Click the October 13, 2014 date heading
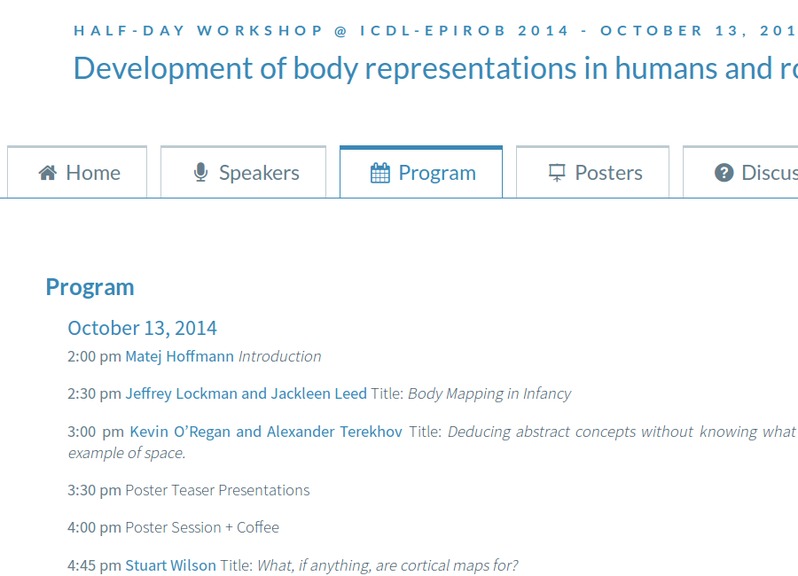The height and width of the screenshot is (576, 798). [142, 328]
